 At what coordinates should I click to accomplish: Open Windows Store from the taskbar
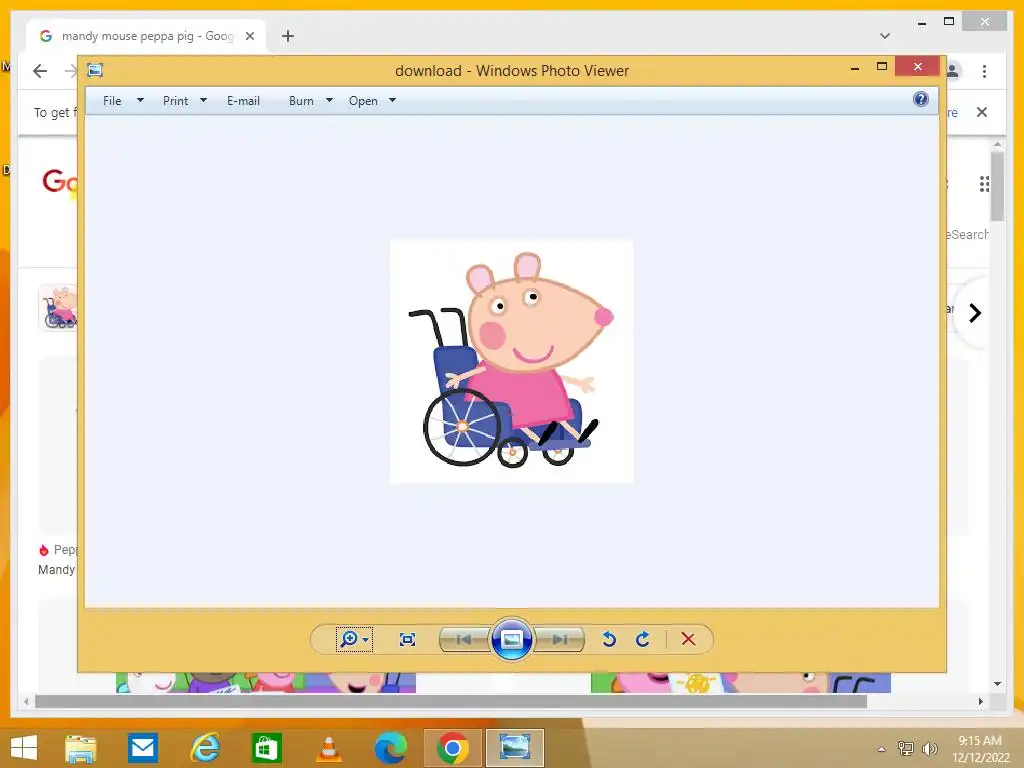(x=266, y=748)
